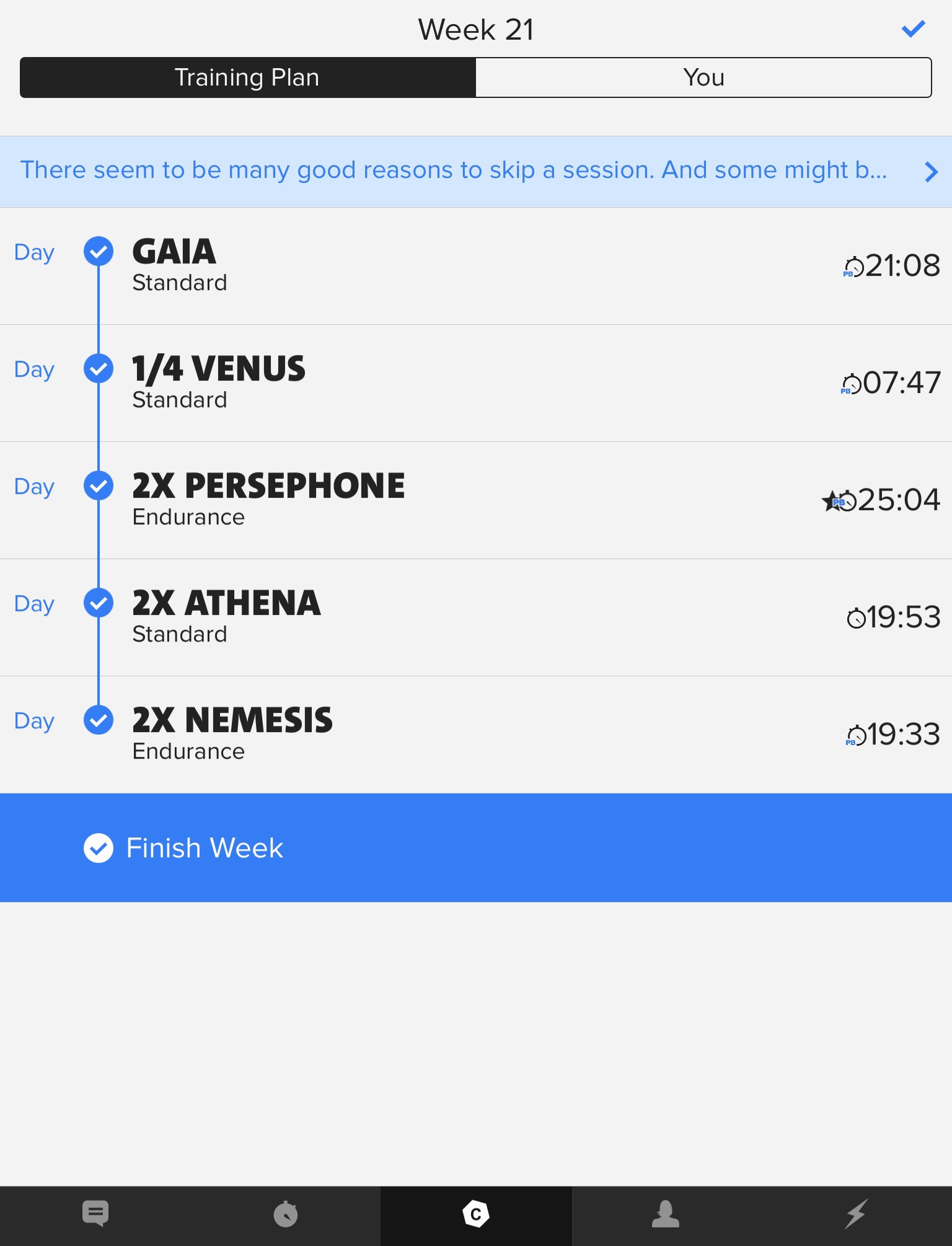This screenshot has width=952, height=1246.
Task: Select the Training Plan tab
Action: (x=247, y=77)
